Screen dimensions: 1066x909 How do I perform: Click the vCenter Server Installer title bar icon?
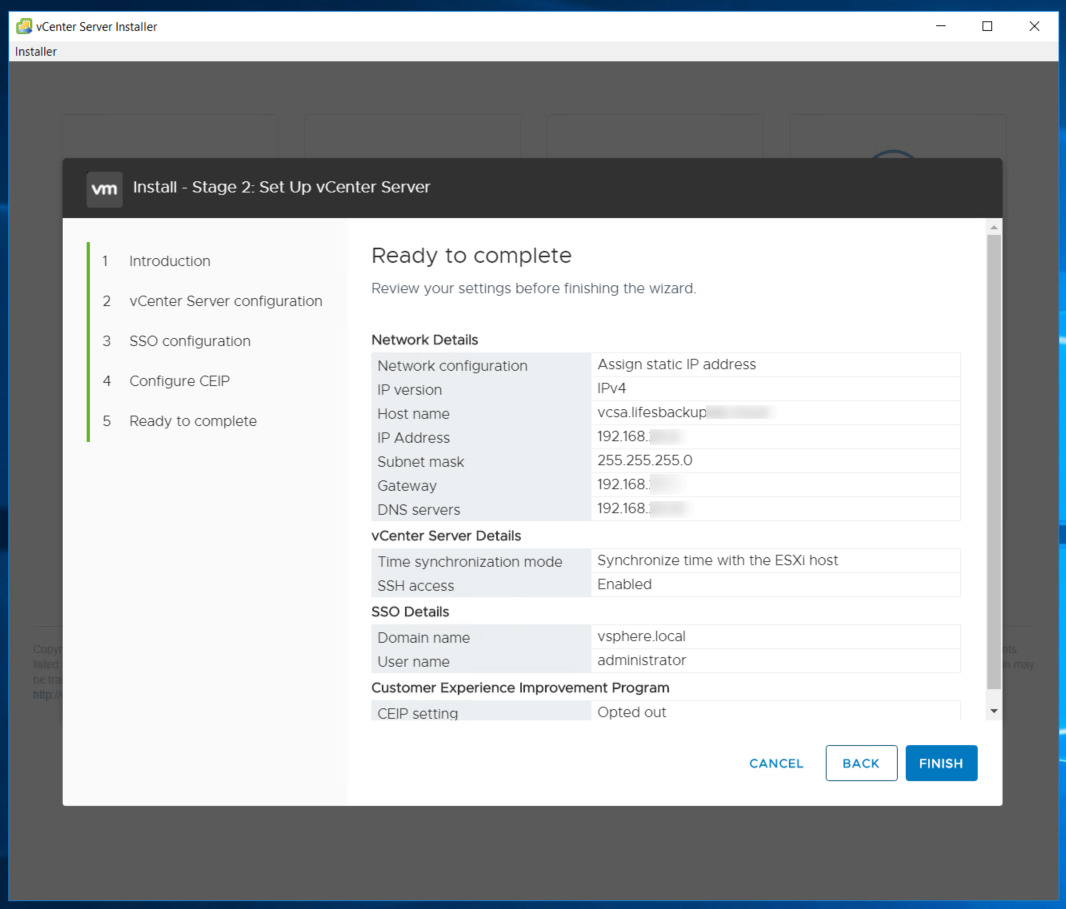pyautogui.click(x=24, y=26)
